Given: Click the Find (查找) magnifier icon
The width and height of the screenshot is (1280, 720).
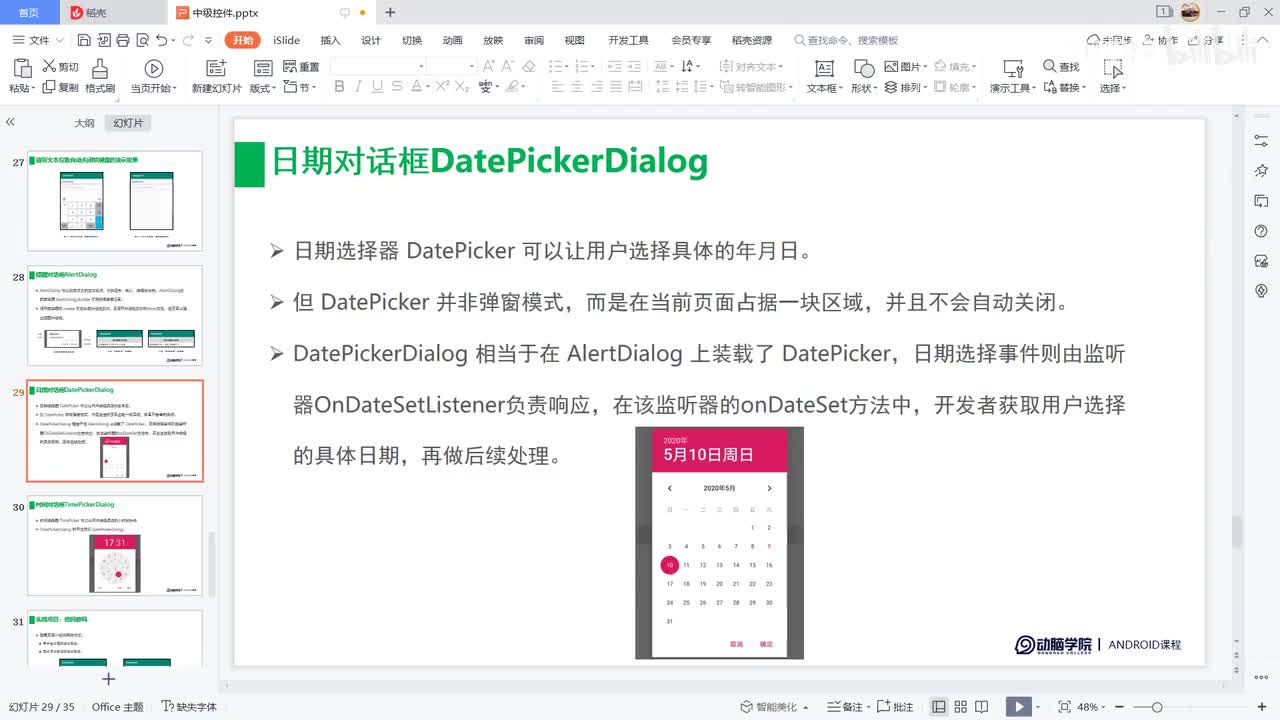Looking at the screenshot, I should click(x=1050, y=66).
